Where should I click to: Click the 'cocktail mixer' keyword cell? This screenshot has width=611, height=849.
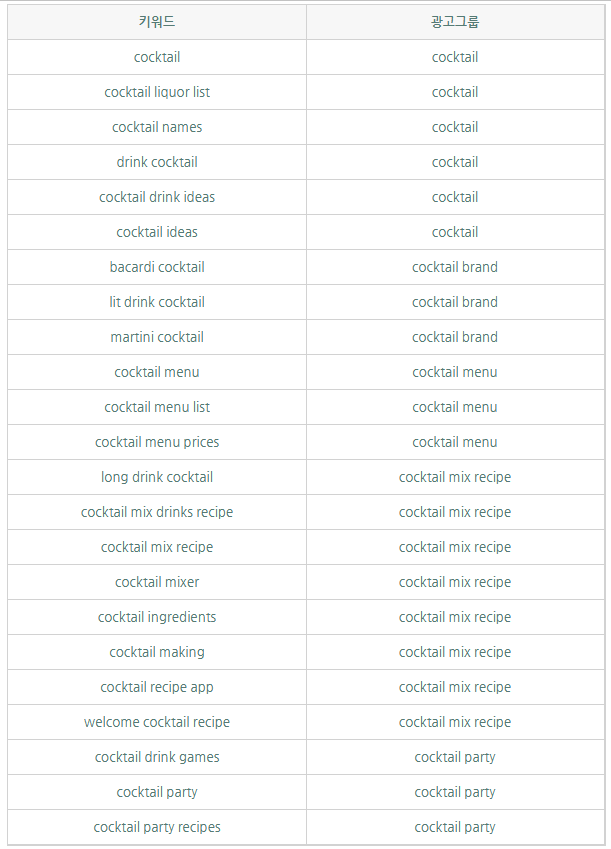pos(157,582)
